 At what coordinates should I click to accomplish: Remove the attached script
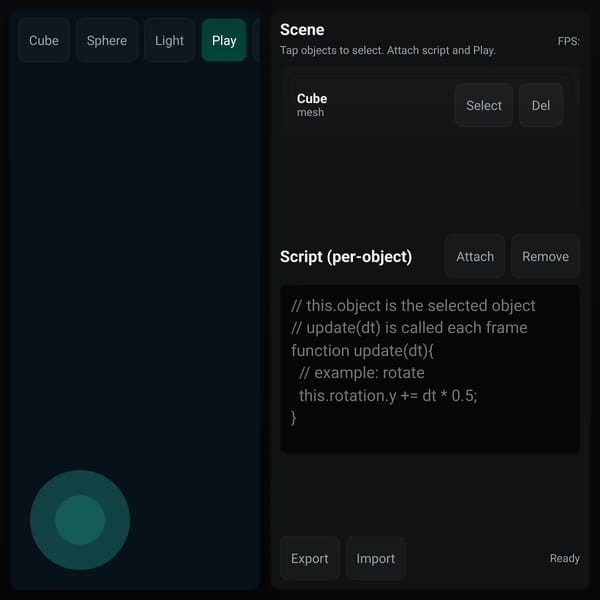(545, 256)
